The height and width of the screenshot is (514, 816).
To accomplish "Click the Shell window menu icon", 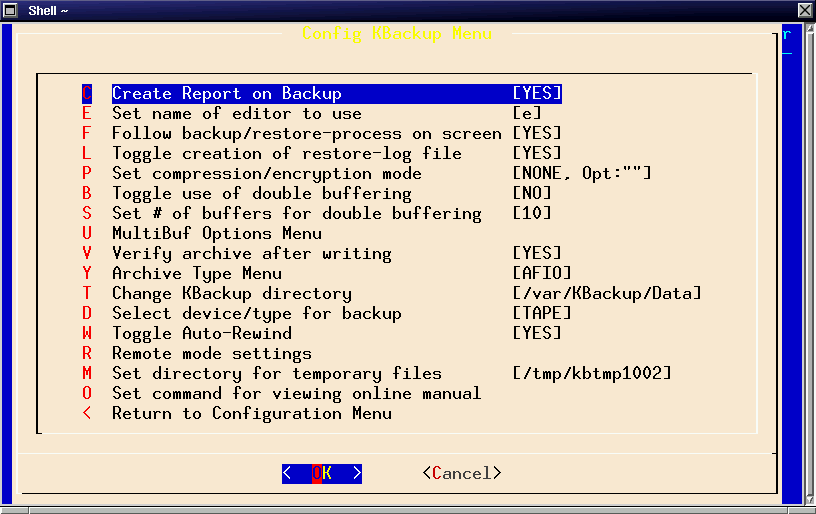I will pyautogui.click(x=9, y=9).
